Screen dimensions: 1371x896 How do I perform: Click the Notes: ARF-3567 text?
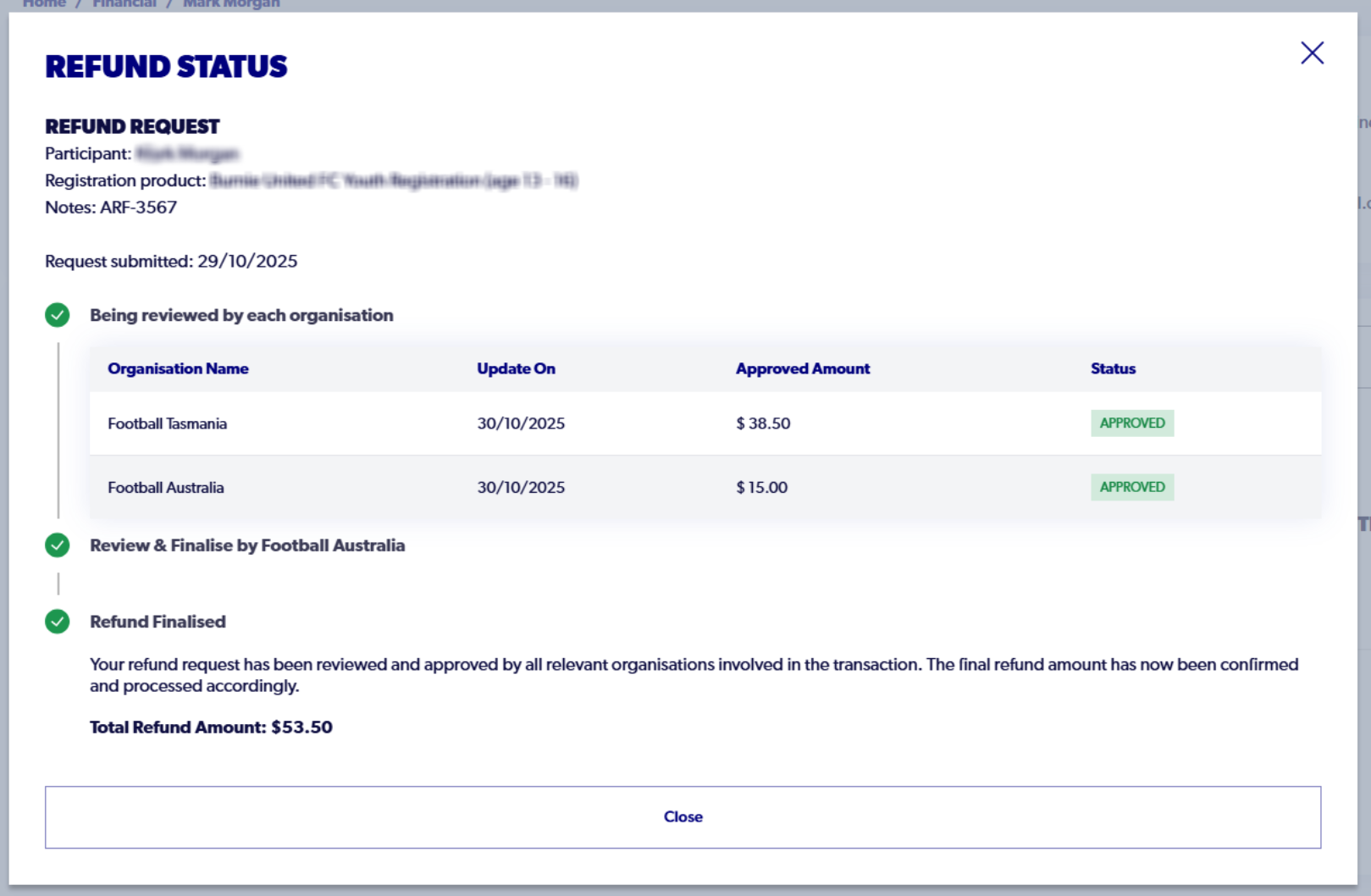coord(111,207)
